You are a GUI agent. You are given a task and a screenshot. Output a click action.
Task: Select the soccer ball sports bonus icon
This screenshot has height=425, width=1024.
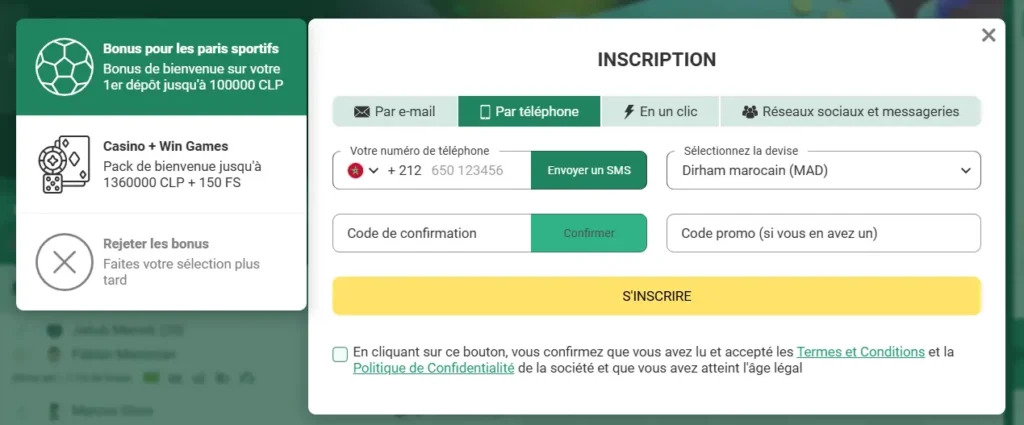pos(64,67)
